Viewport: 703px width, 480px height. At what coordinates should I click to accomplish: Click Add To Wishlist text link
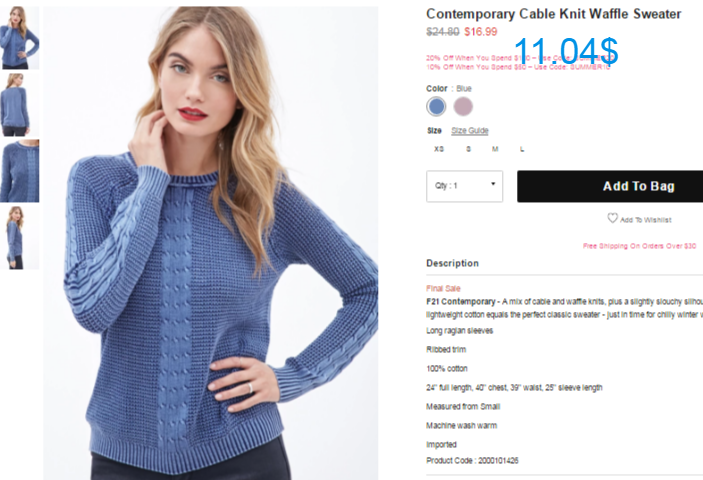click(646, 220)
